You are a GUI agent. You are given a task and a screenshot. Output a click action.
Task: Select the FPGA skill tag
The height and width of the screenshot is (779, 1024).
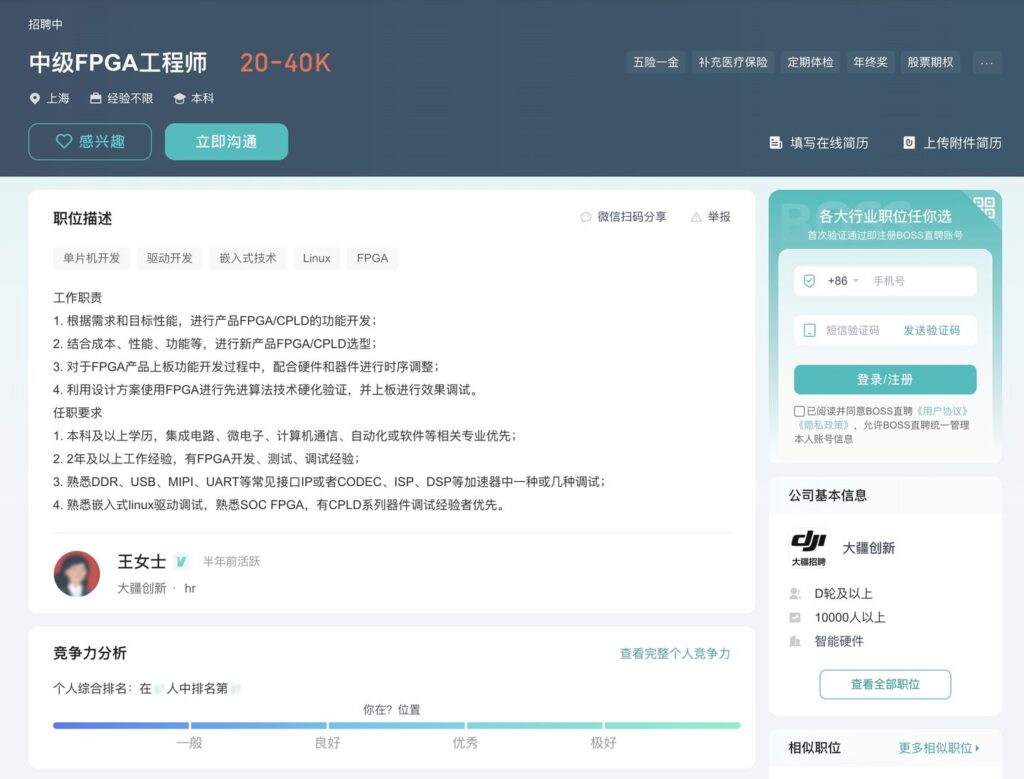(372, 258)
